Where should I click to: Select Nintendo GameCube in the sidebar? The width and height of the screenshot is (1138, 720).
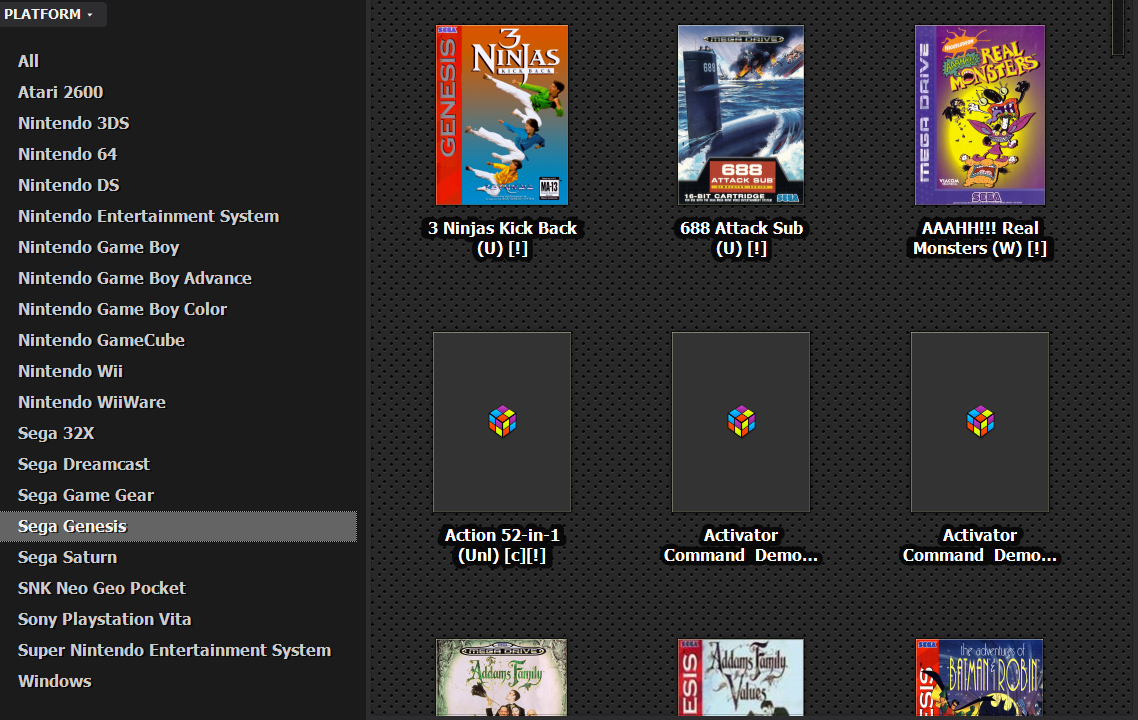101,340
